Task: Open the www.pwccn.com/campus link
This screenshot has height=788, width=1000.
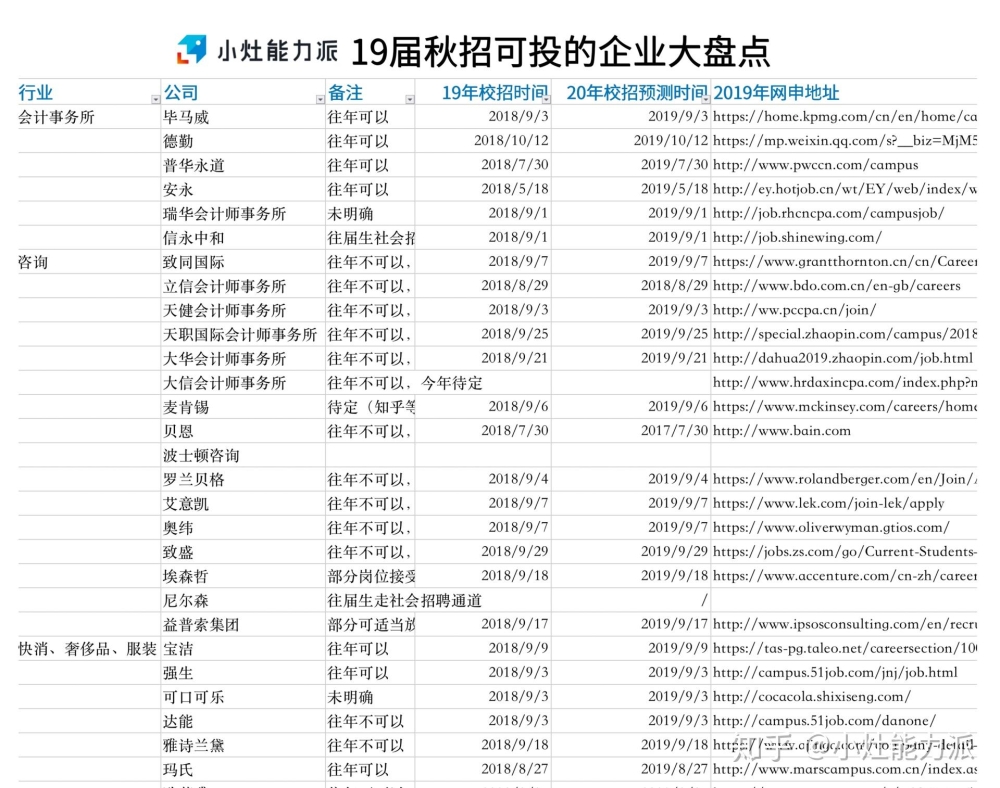Action: tap(816, 165)
